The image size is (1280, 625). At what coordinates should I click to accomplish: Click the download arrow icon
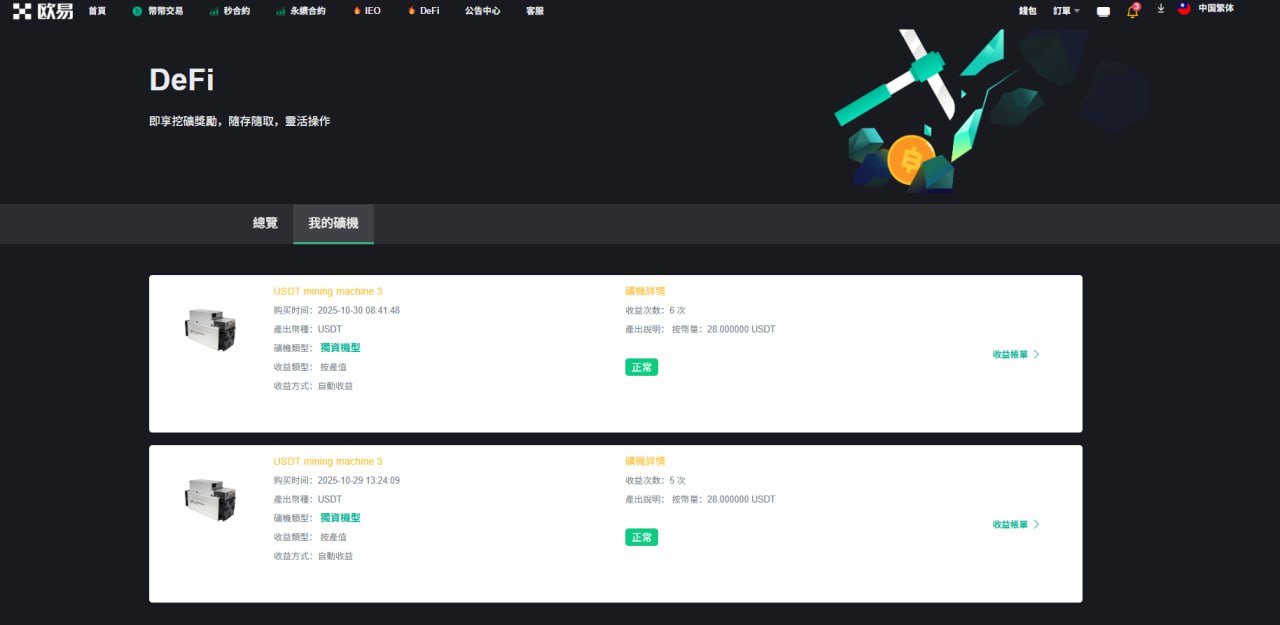[x=1161, y=9]
